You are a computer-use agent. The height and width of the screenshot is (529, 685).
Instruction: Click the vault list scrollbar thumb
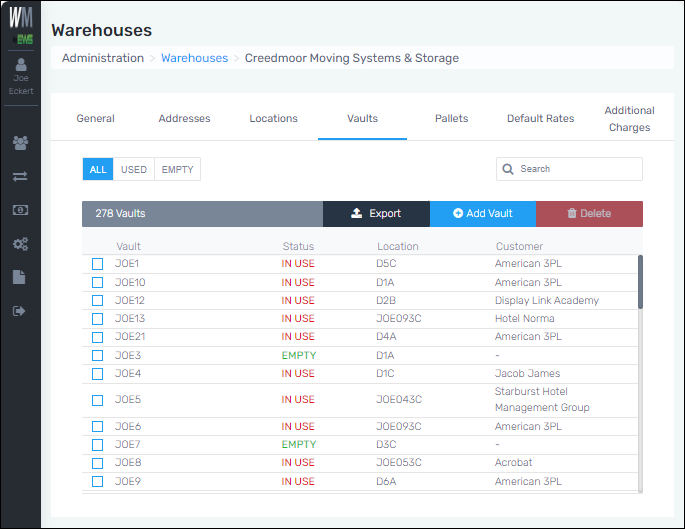point(640,282)
